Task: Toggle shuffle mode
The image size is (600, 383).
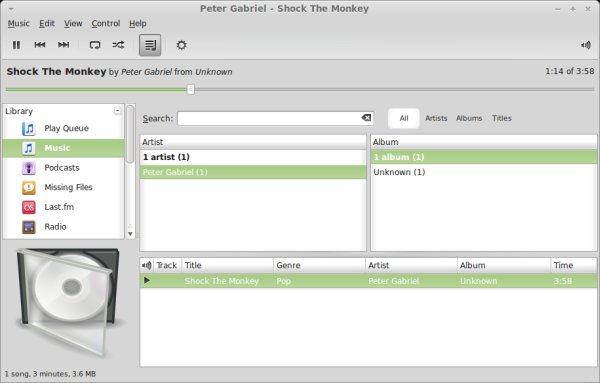Action: 118,45
